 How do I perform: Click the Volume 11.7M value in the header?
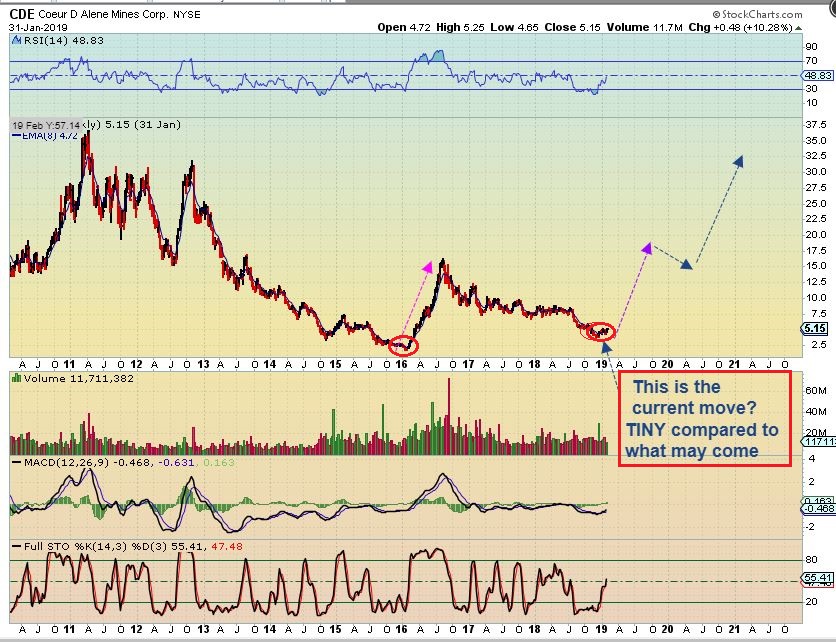[x=644, y=27]
